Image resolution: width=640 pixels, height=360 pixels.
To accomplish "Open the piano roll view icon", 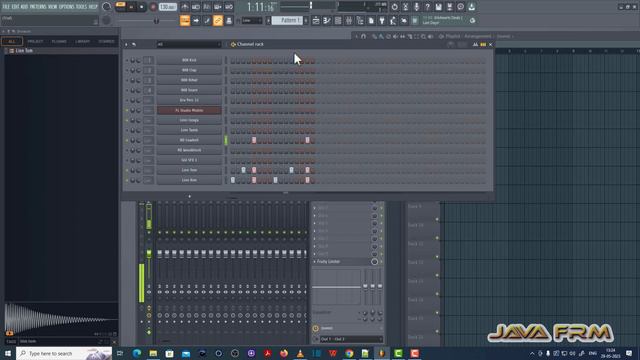I will point(327,20).
